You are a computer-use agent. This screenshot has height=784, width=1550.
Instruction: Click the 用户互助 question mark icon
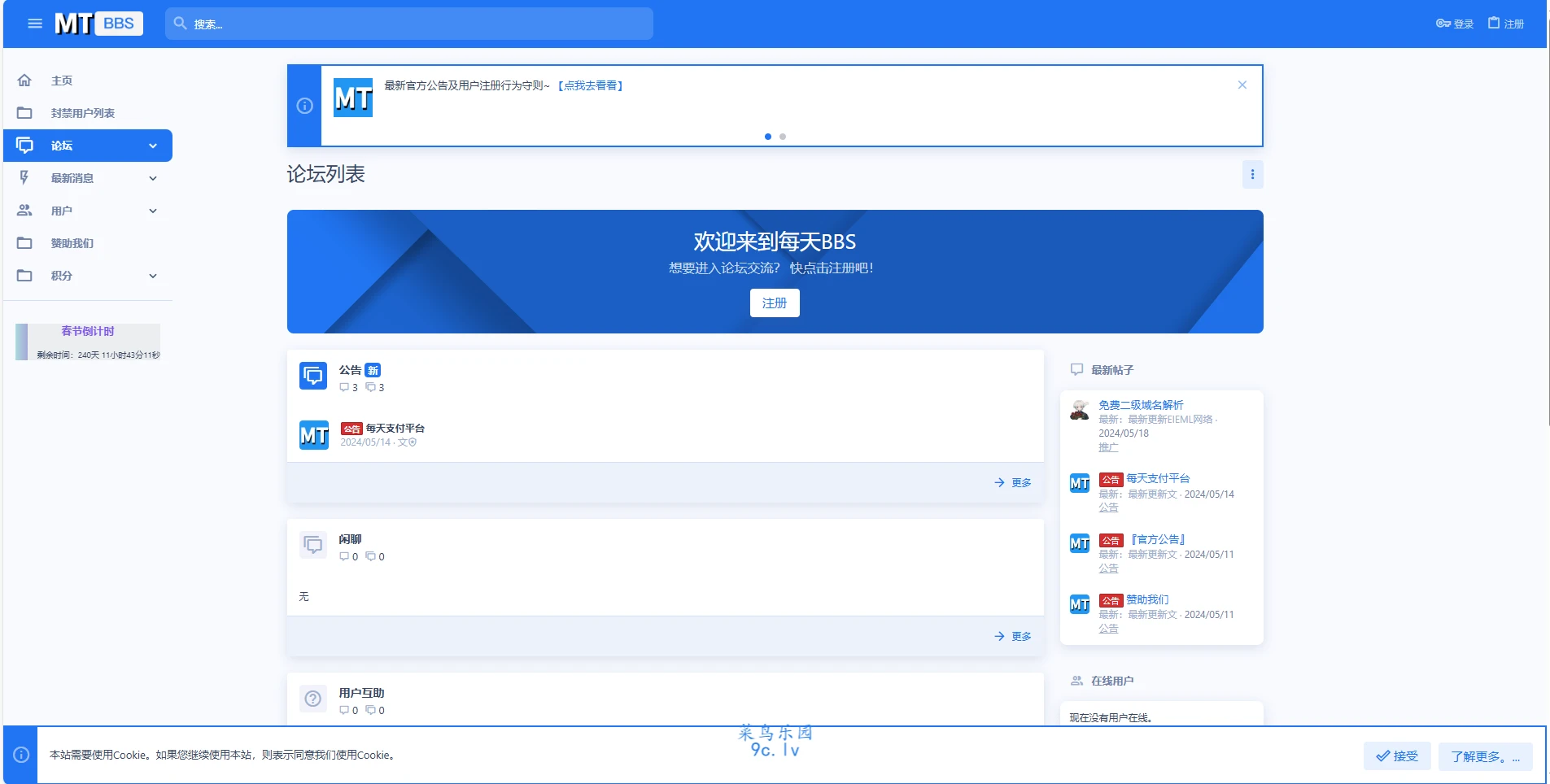[313, 699]
